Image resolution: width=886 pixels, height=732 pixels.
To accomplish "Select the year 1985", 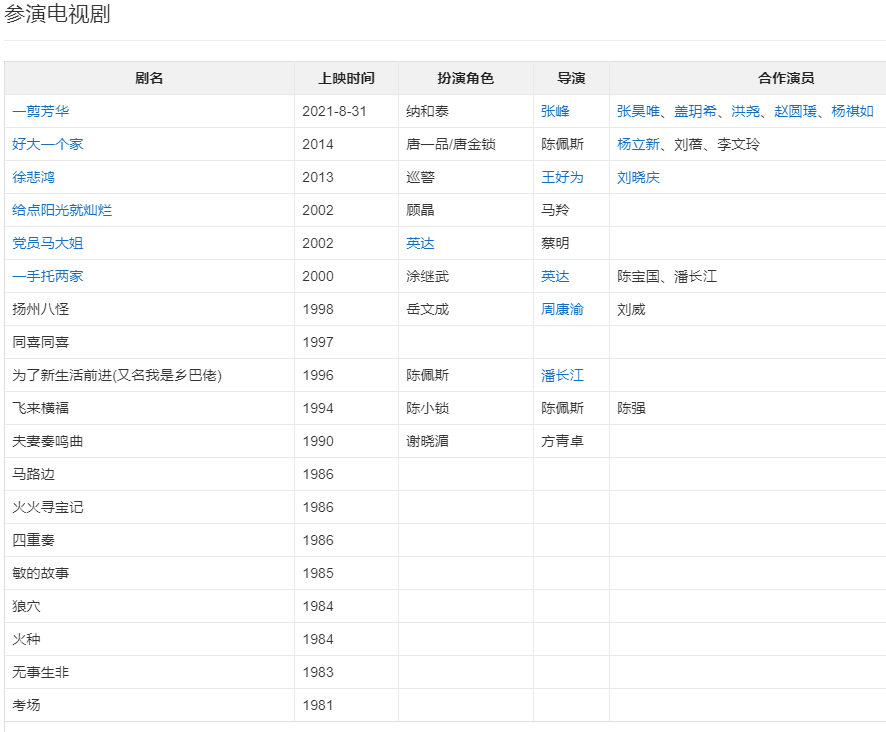I will tap(318, 573).
